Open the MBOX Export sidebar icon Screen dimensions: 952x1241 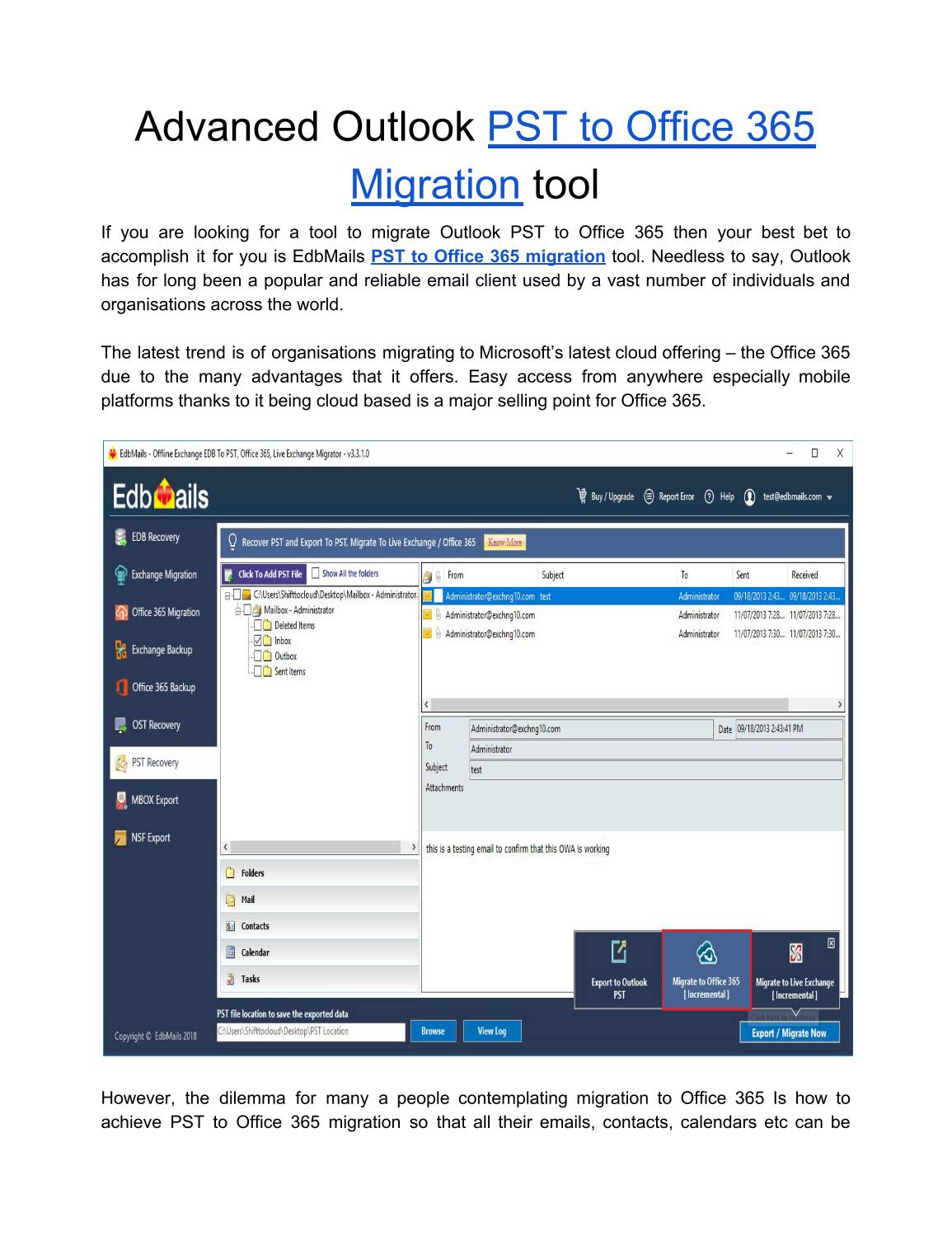pos(121,800)
